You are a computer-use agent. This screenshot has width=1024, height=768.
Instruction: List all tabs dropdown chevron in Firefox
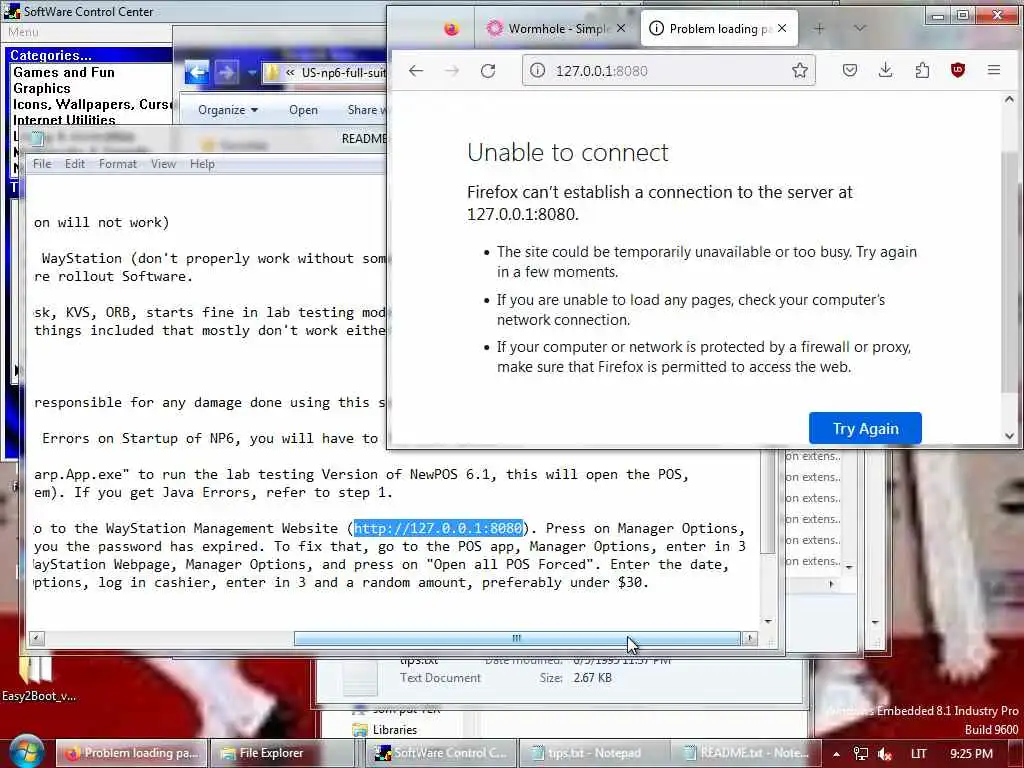coord(859,28)
